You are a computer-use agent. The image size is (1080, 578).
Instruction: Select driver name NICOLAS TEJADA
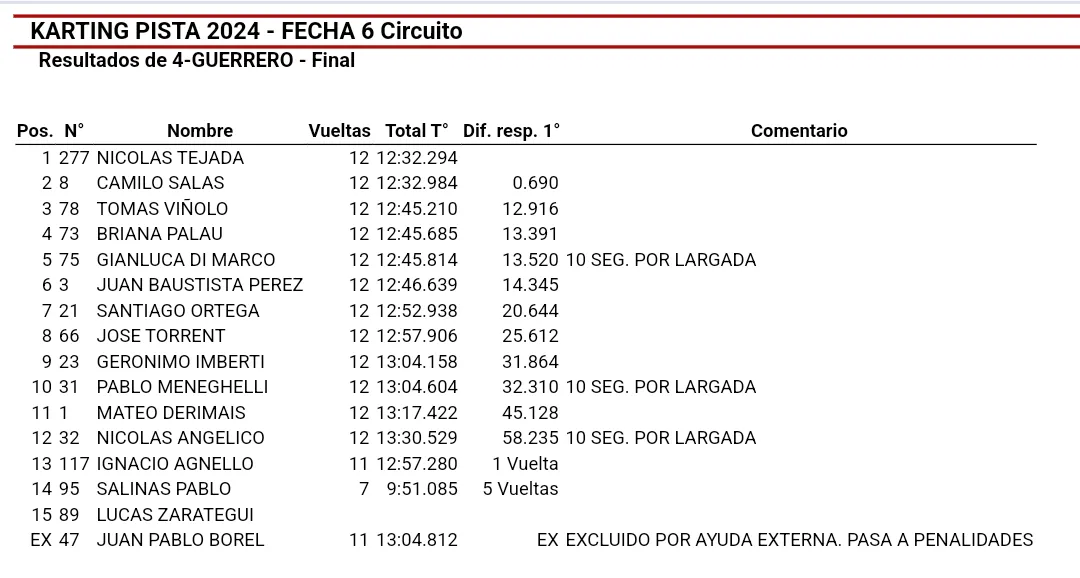170,158
